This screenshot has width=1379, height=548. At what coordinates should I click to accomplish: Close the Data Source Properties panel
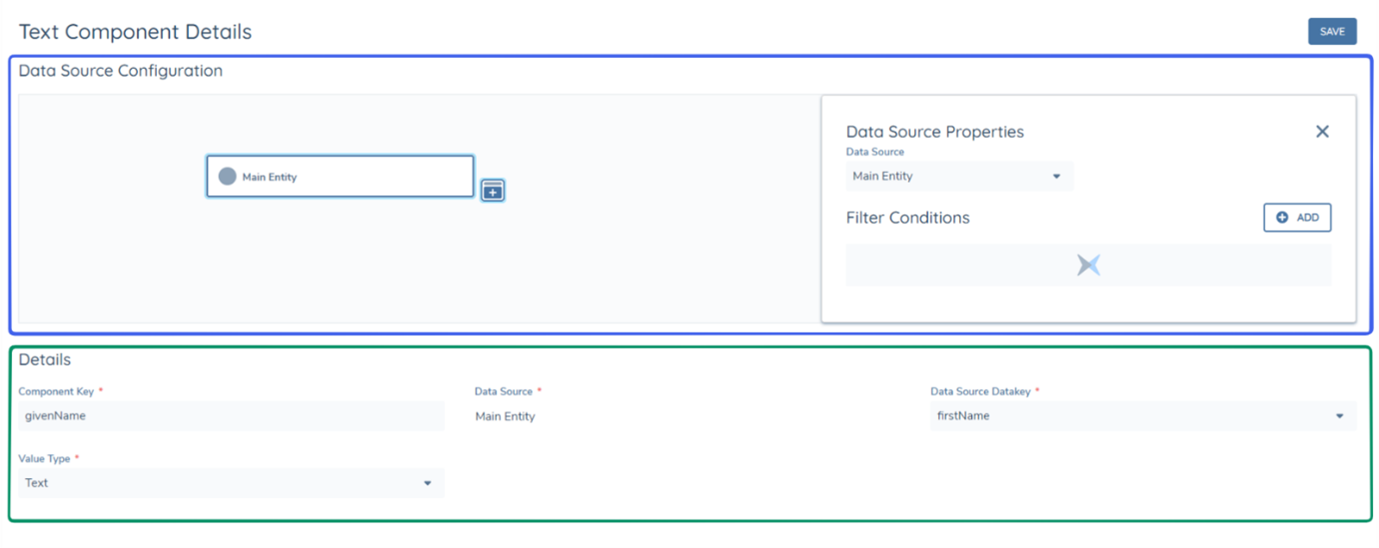(1322, 132)
